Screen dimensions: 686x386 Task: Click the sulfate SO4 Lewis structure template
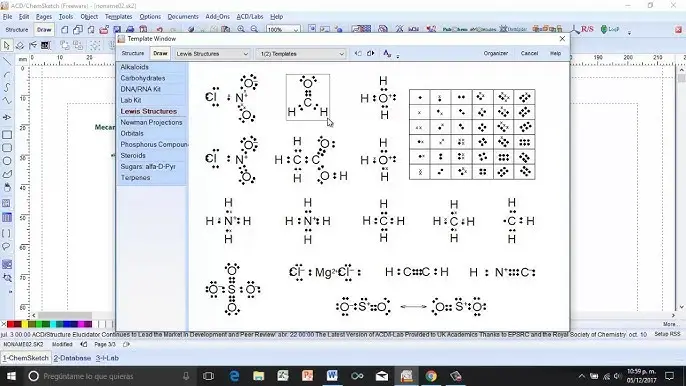pyautogui.click(x=232, y=289)
